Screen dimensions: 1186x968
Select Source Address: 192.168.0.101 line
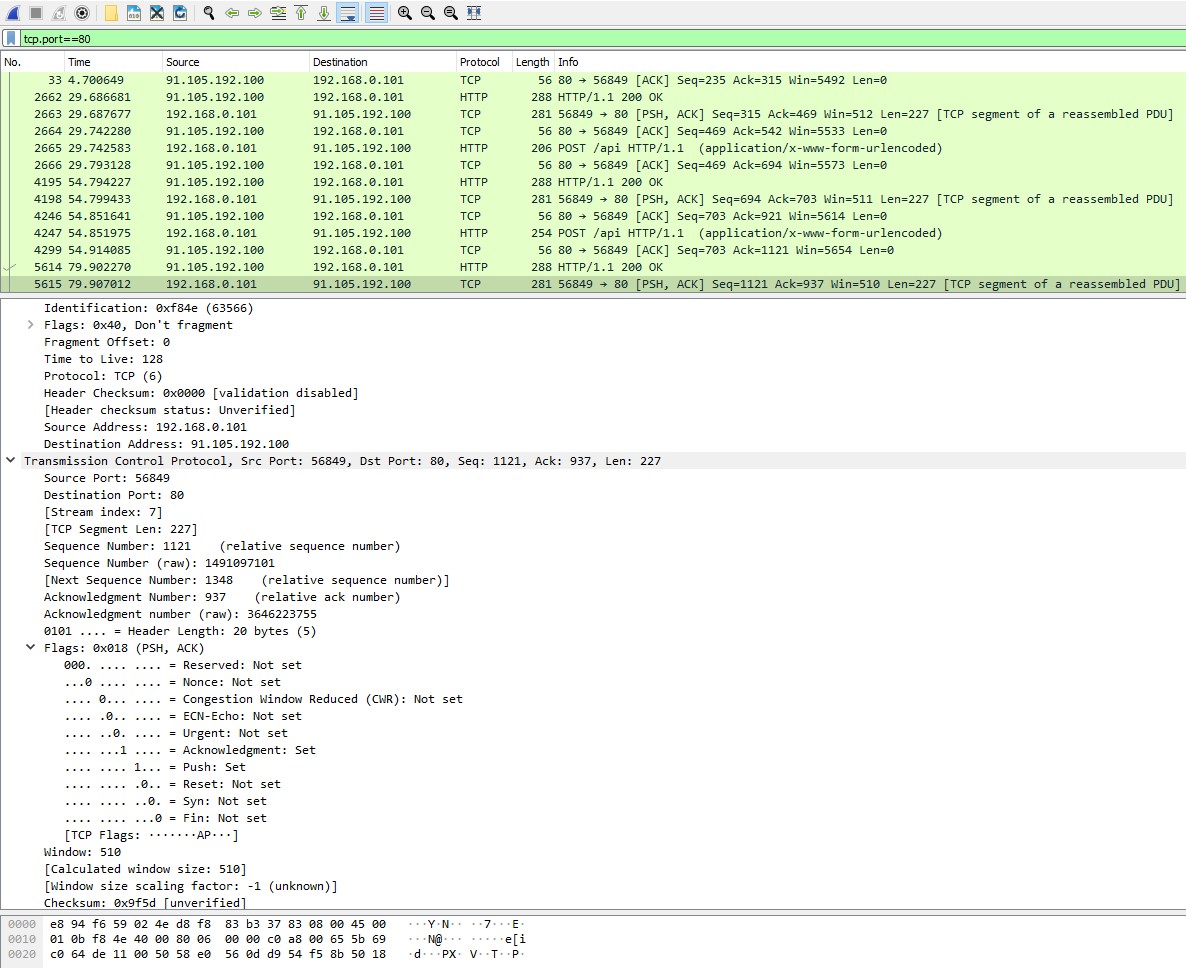coord(144,427)
